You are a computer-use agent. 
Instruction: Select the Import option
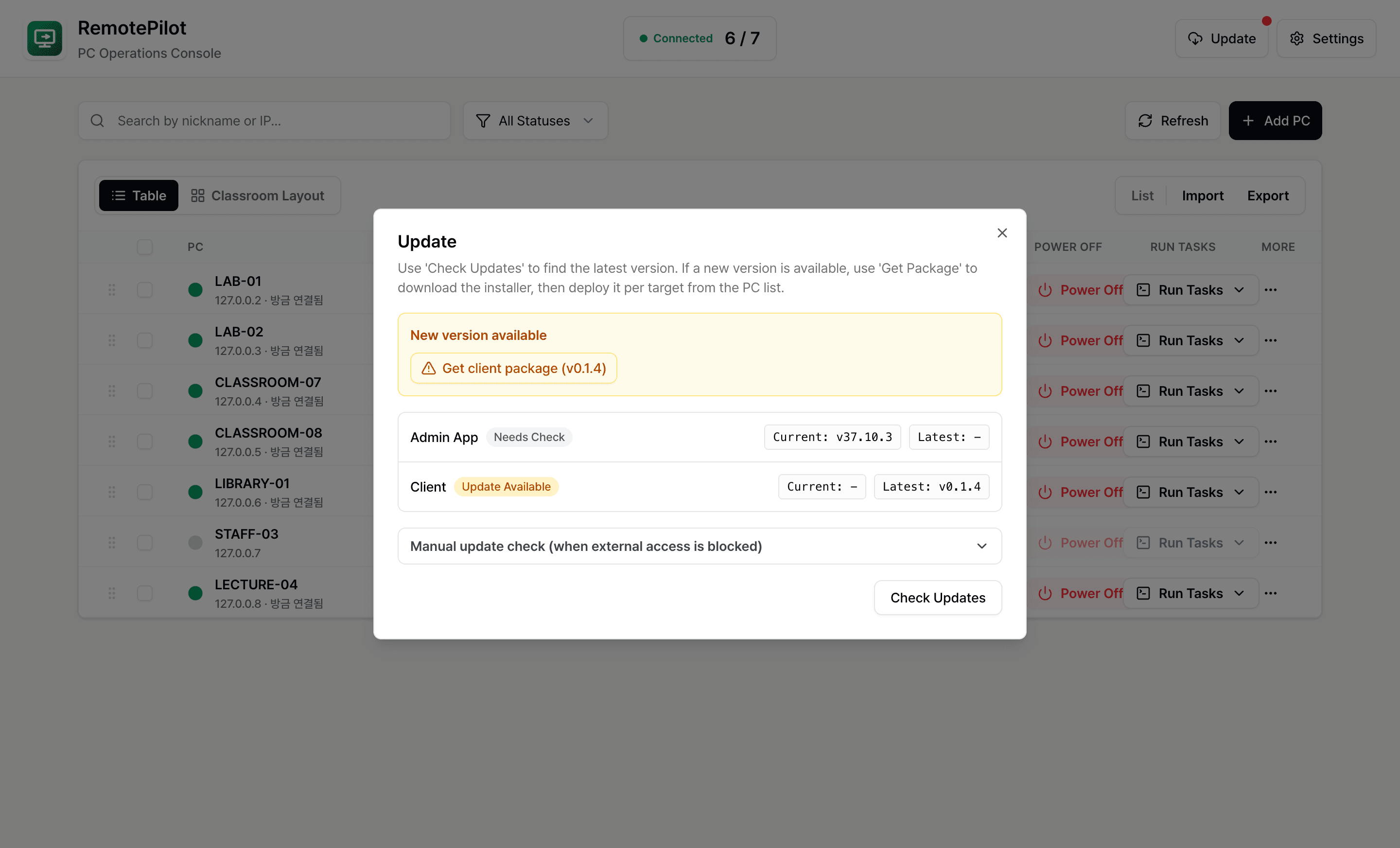1202,195
